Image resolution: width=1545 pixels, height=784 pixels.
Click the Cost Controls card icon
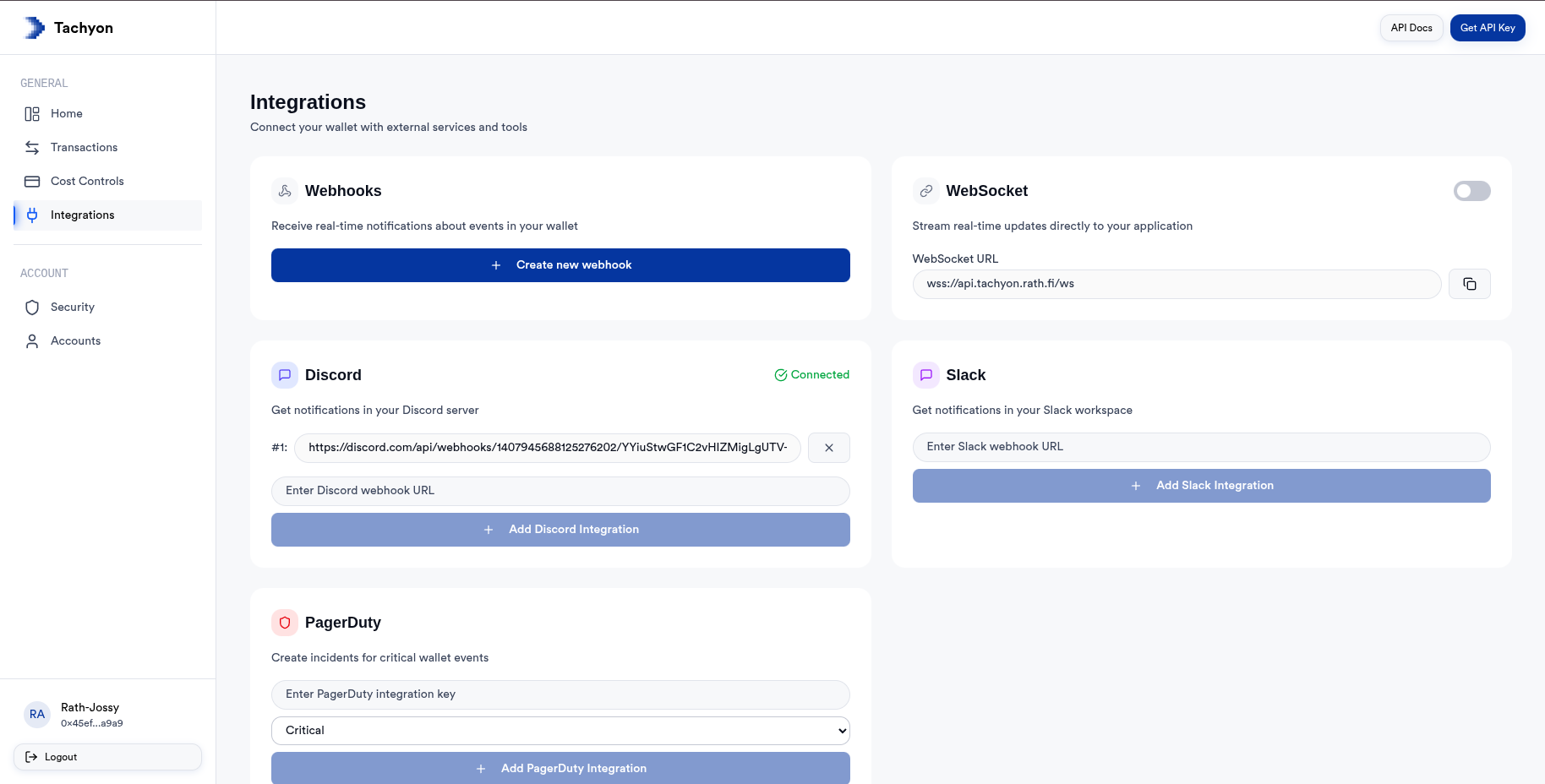(32, 181)
